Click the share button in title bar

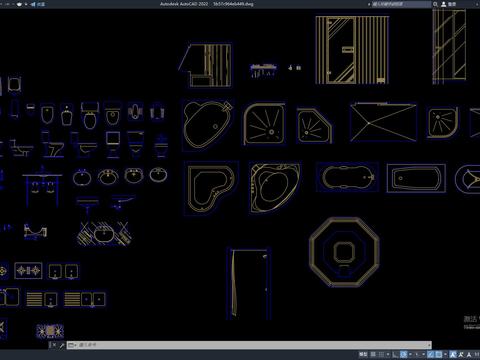tap(38, 4)
